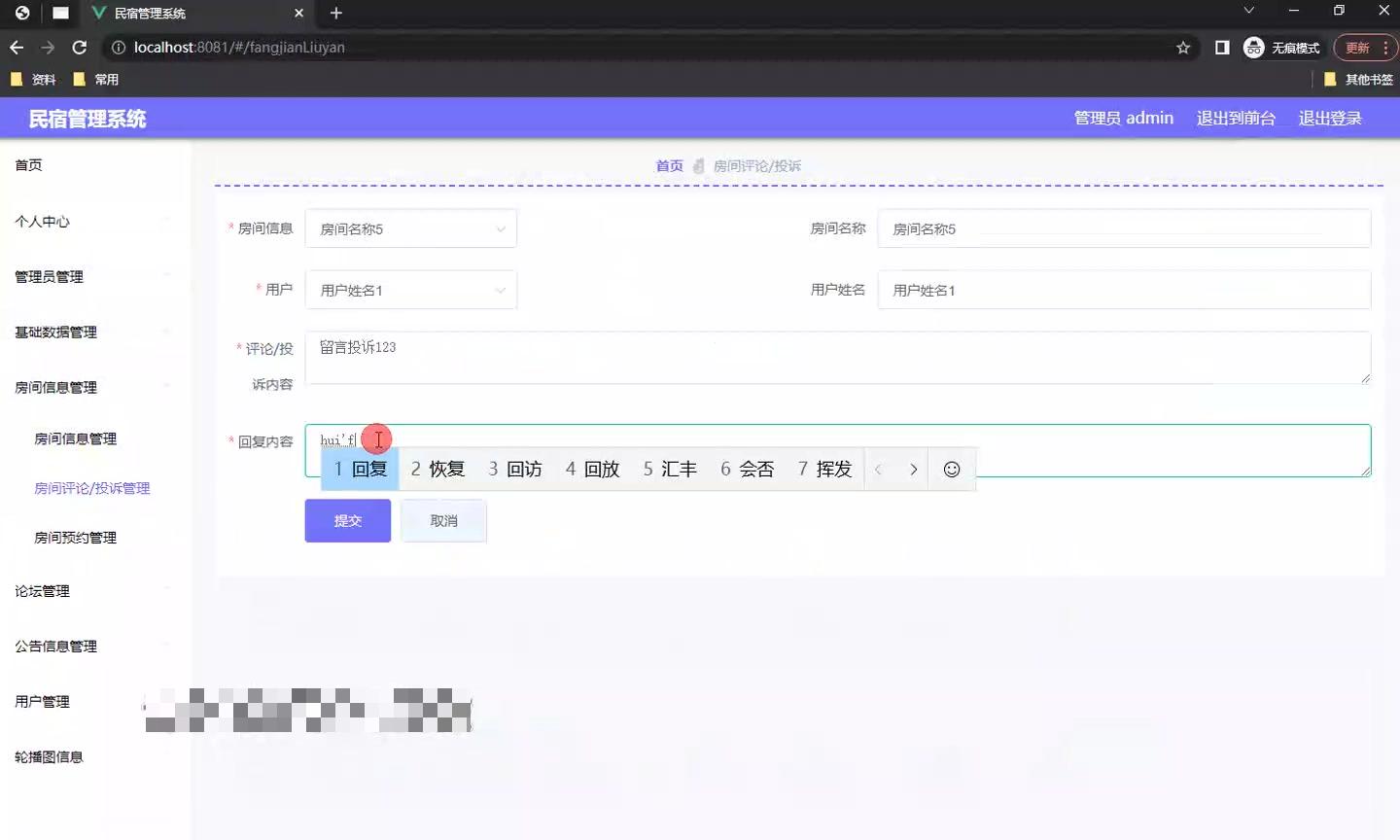Click 退出登录 in header
The width and height of the screenshot is (1400, 840).
tap(1330, 118)
